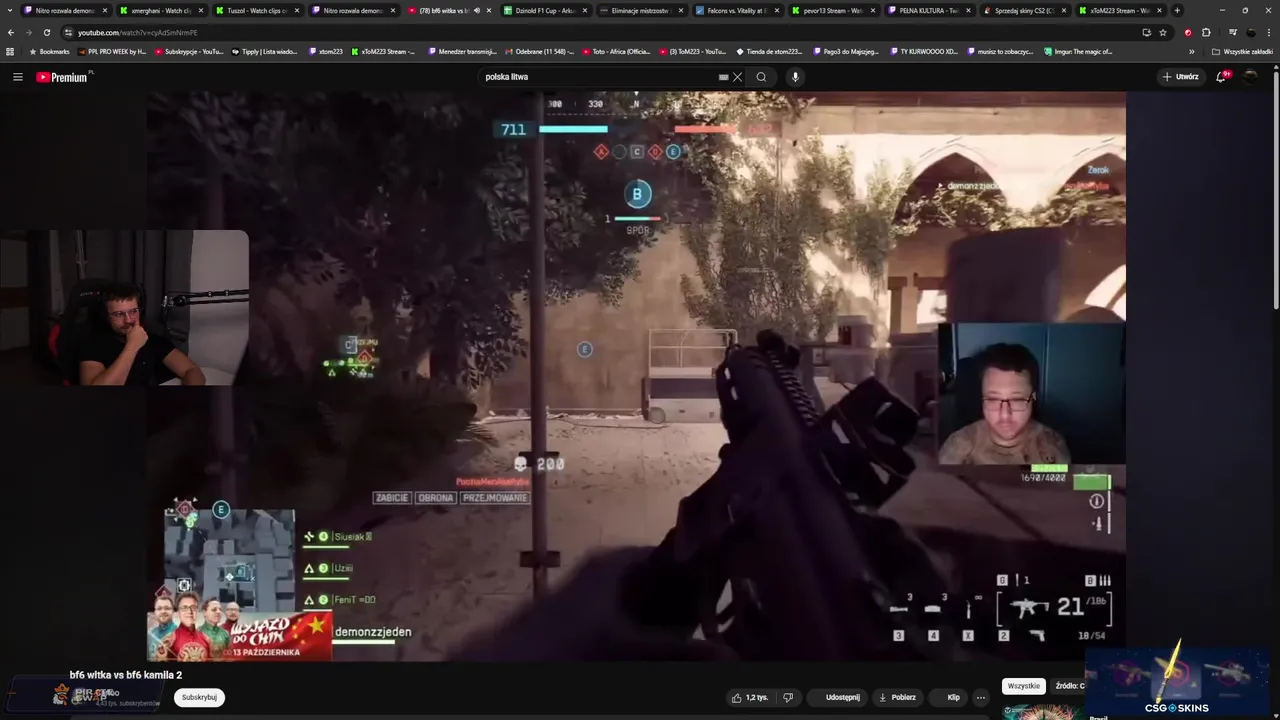Switch to the 'PEŁNA KULTURA' tab

[929, 10]
